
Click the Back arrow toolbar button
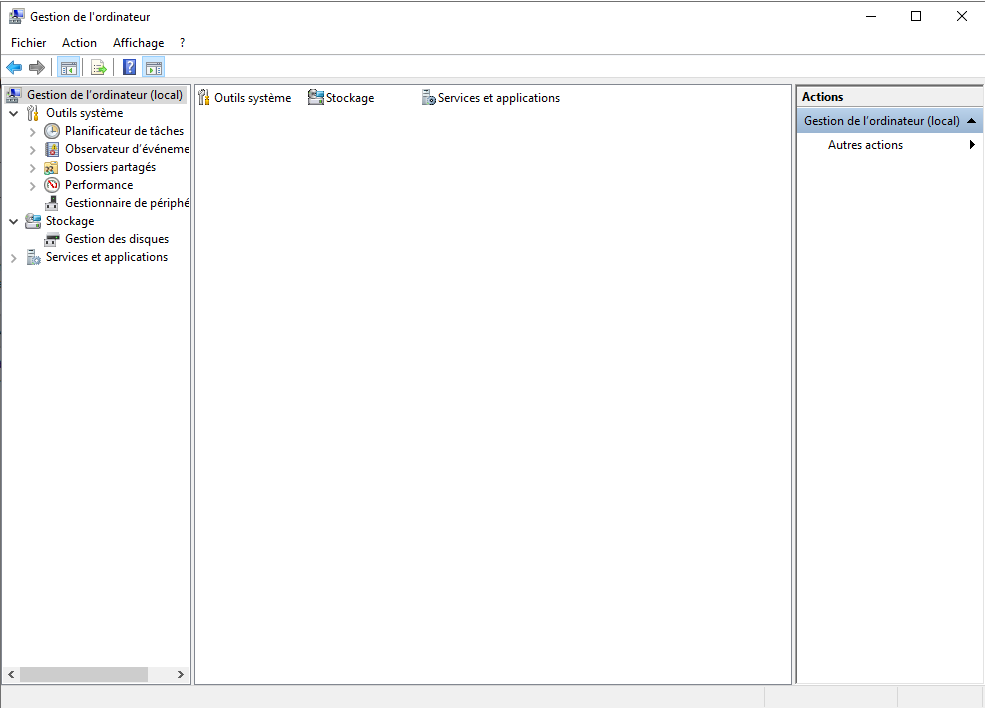(x=14, y=67)
